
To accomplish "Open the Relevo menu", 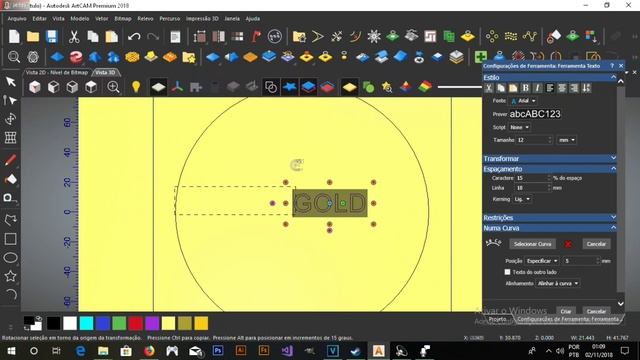I will point(145,19).
